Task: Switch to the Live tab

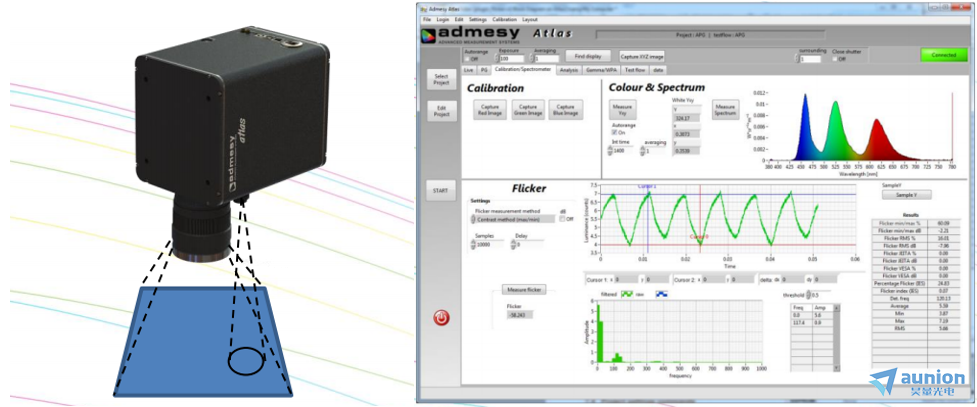Action: click(469, 70)
